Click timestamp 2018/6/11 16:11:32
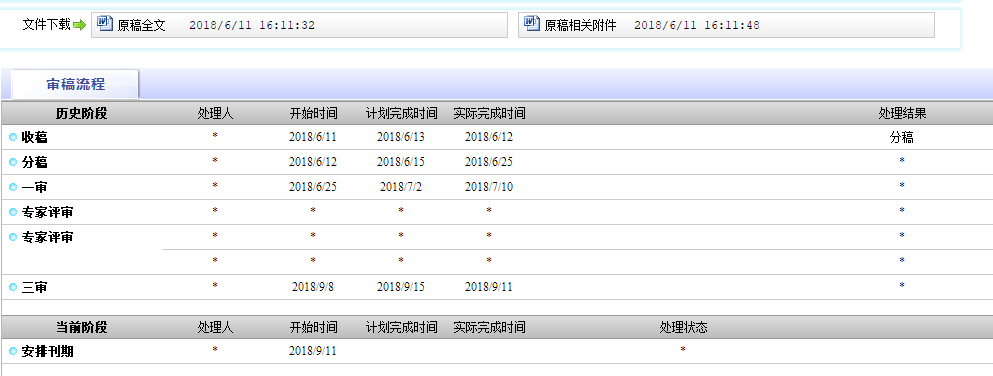993x376 pixels. 252,25
